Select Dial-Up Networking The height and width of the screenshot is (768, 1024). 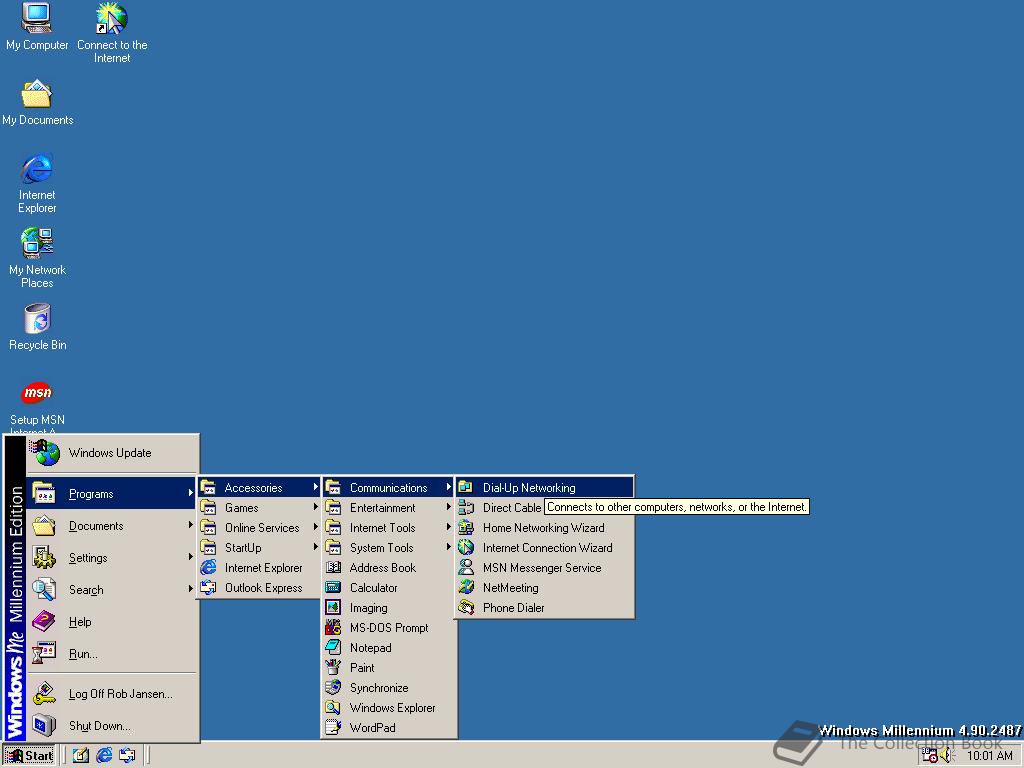click(545, 487)
